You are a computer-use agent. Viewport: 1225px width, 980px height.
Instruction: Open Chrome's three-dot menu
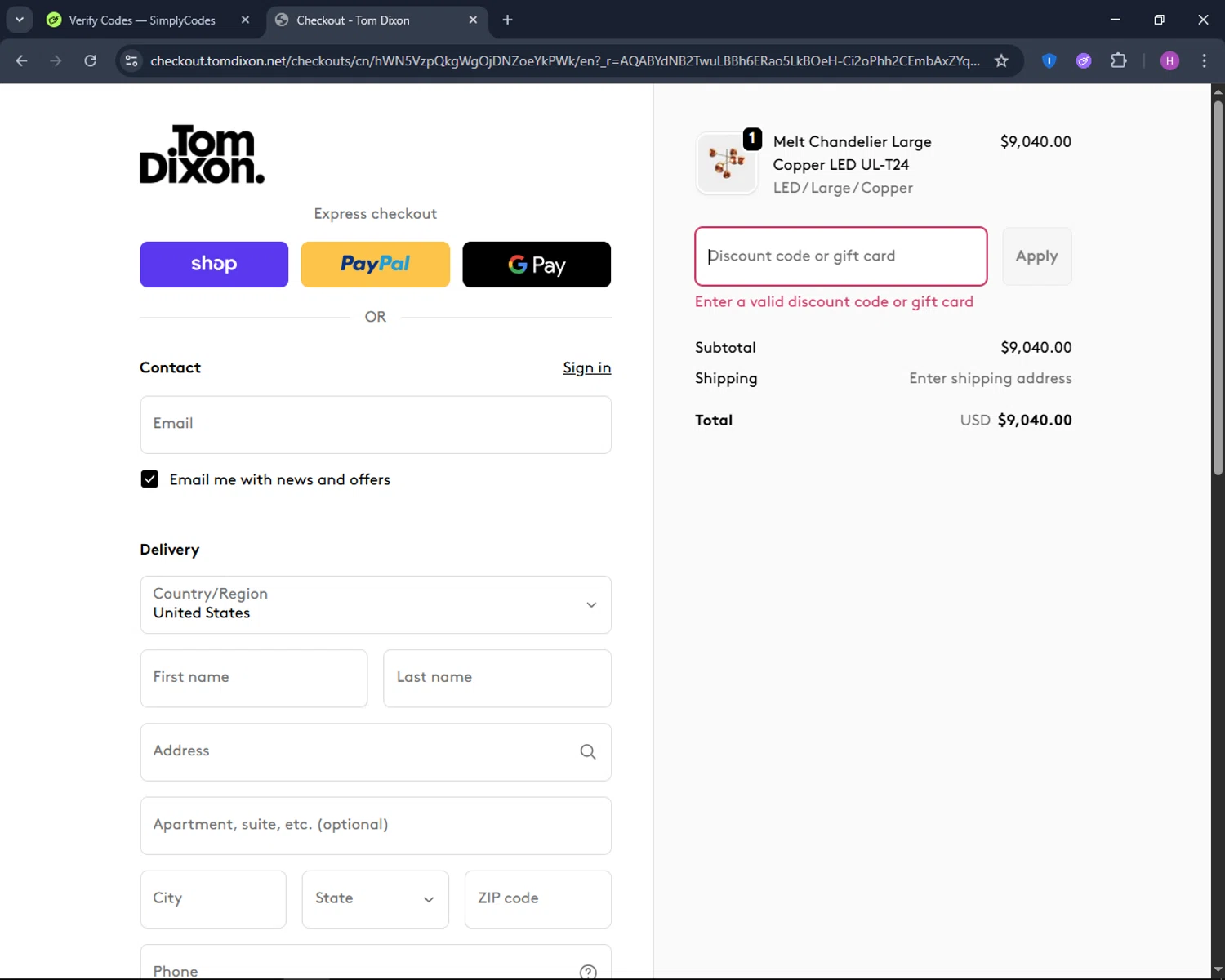click(1205, 60)
